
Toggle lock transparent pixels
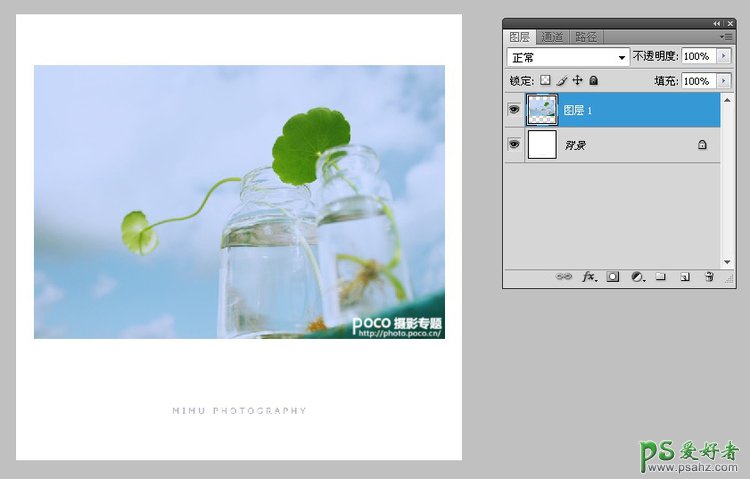point(545,80)
